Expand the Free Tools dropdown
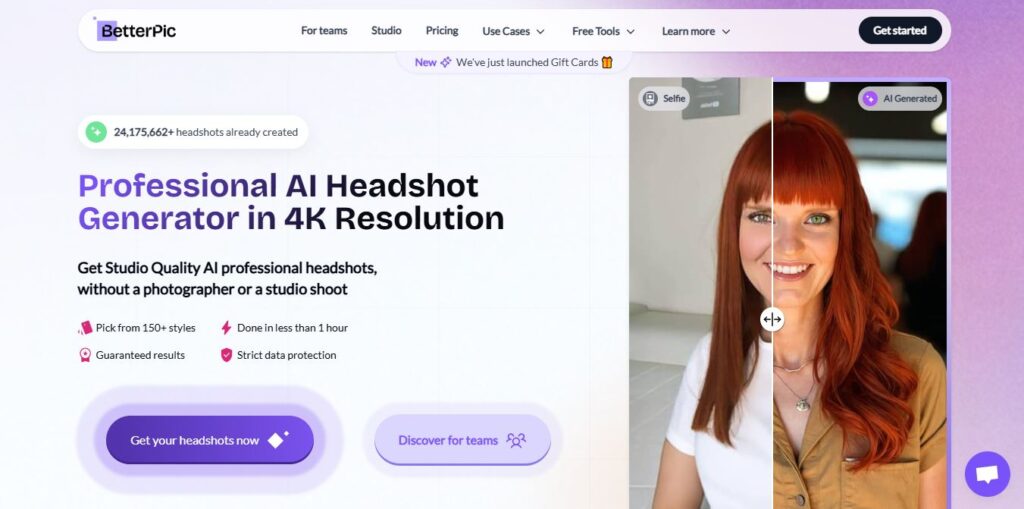Viewport: 1024px width, 509px height. pyautogui.click(x=603, y=31)
